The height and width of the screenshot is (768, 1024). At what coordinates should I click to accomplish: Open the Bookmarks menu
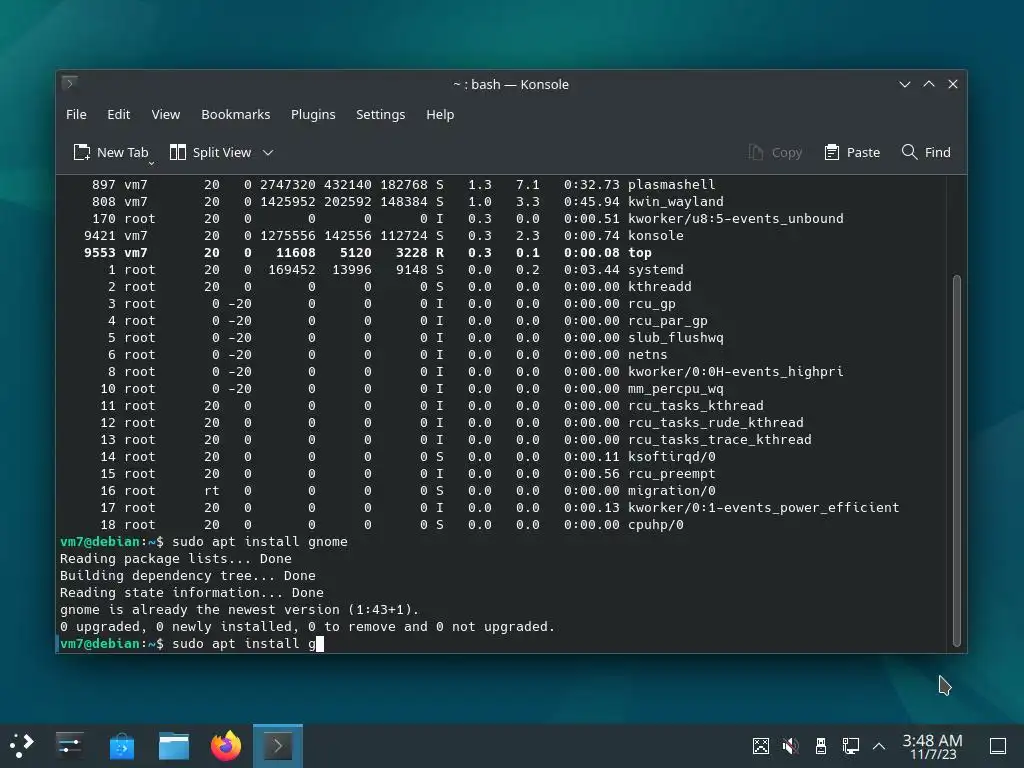coord(235,114)
